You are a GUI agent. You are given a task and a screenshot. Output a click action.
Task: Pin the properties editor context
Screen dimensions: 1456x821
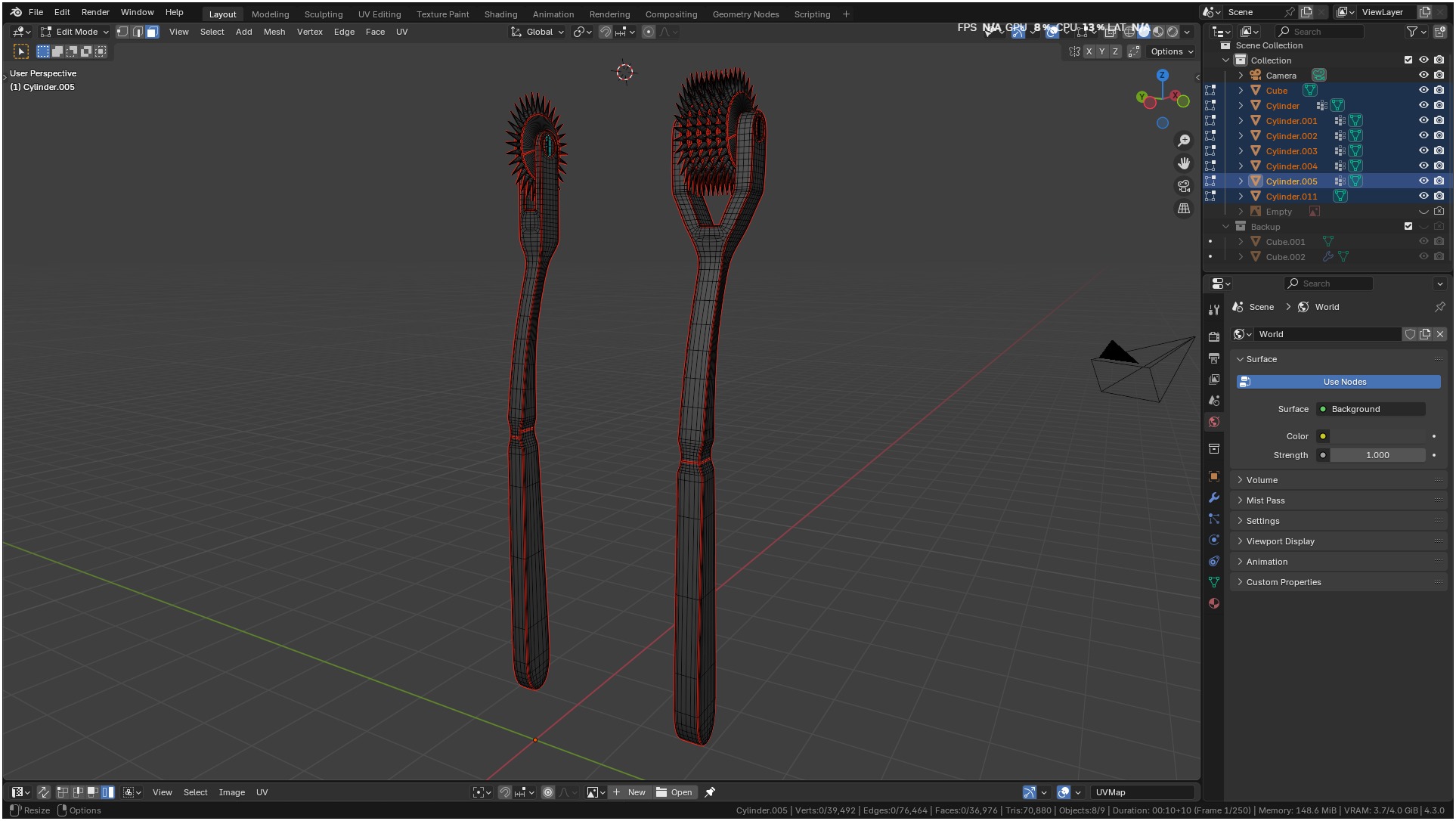(1439, 307)
